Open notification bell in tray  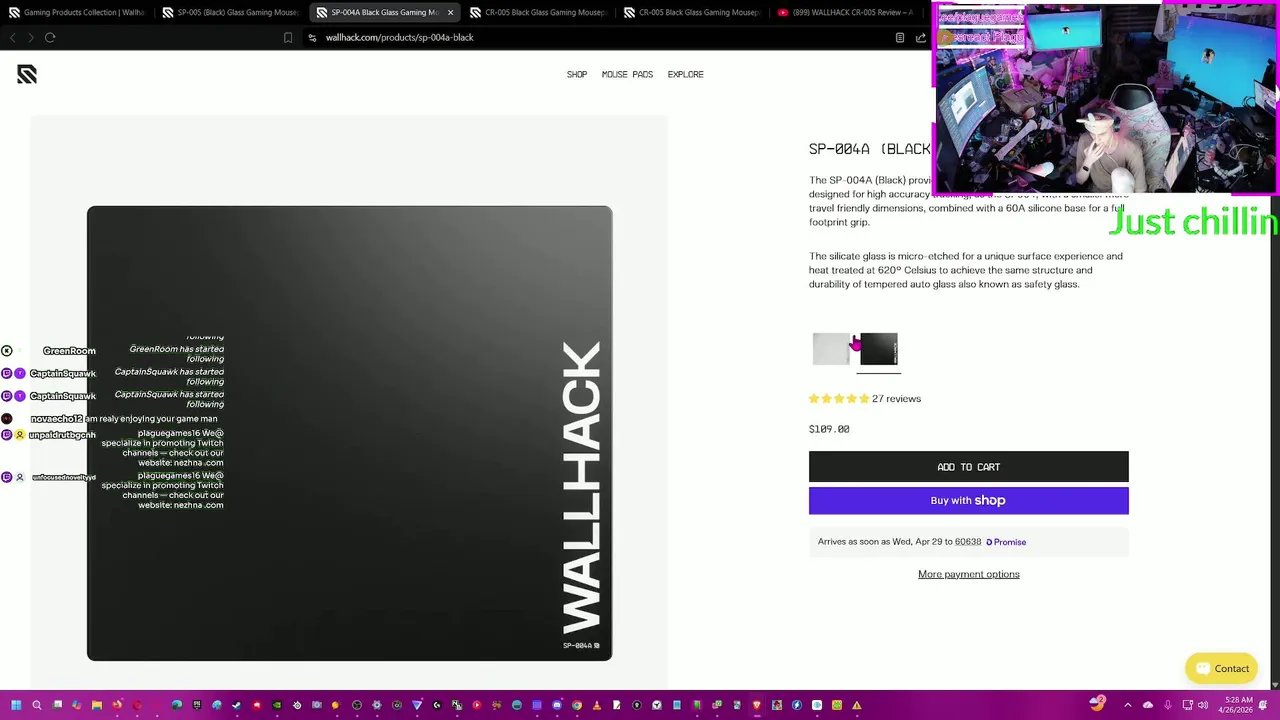[1263, 705]
